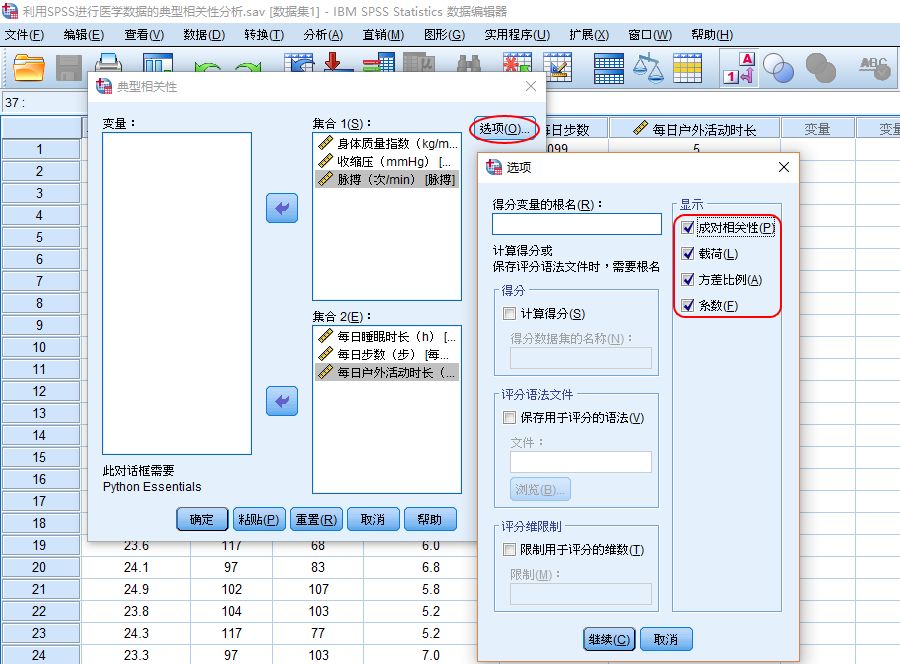
Task: Click the 每日户外活动时长 column header
Action: coord(695,129)
